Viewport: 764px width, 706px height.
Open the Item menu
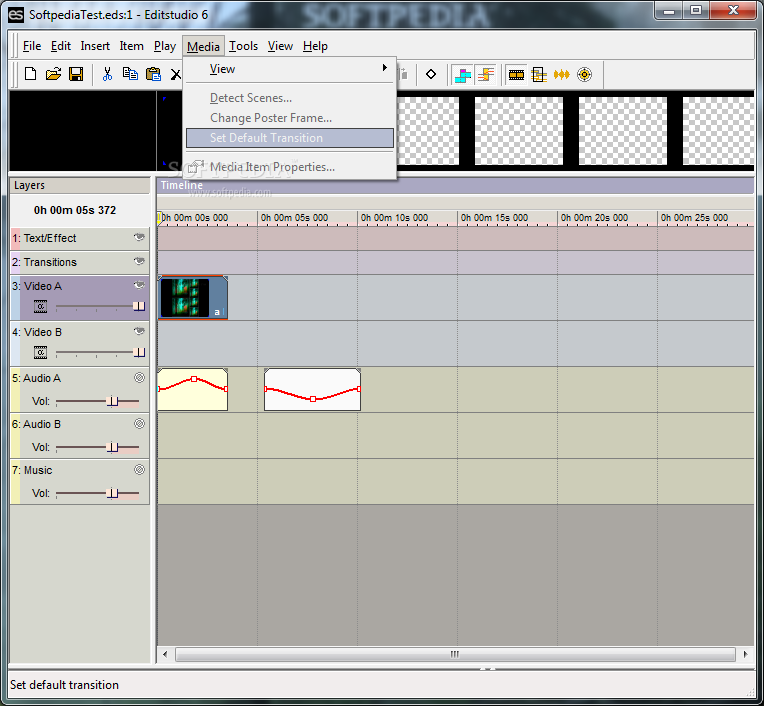tap(132, 46)
